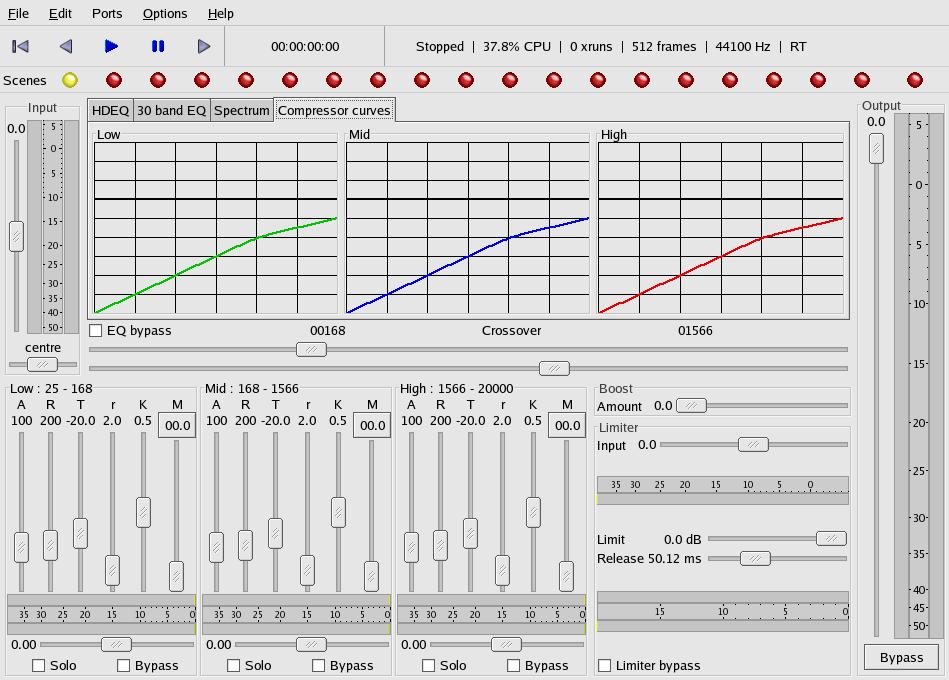Viewport: 949px width, 680px height.
Task: Click the Low band ratio (r) slider handle
Action: [x=112, y=570]
